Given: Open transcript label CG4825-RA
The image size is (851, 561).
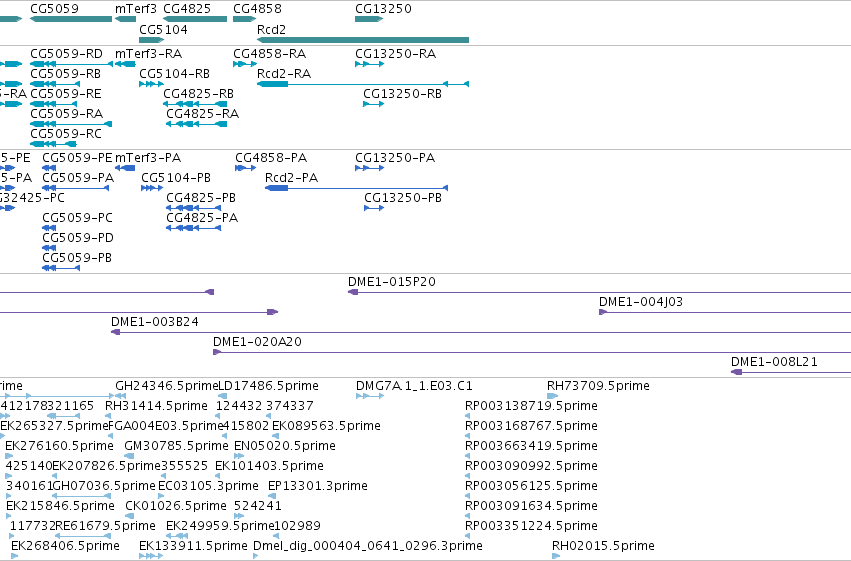Looking at the screenshot, I should tap(202, 114).
